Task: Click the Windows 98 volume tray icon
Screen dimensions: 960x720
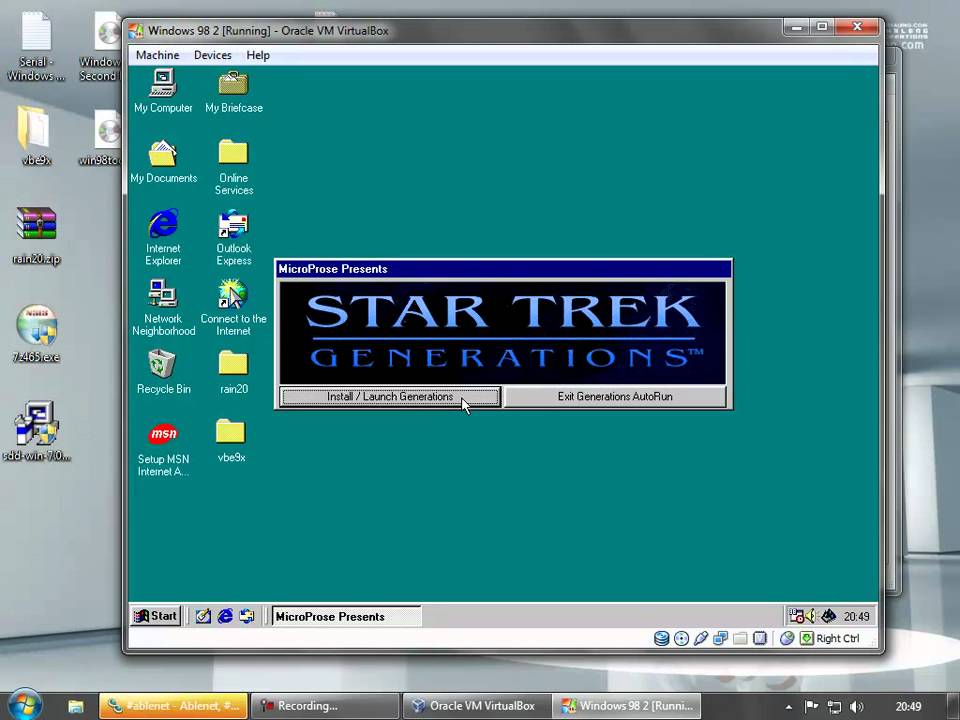Action: click(811, 616)
